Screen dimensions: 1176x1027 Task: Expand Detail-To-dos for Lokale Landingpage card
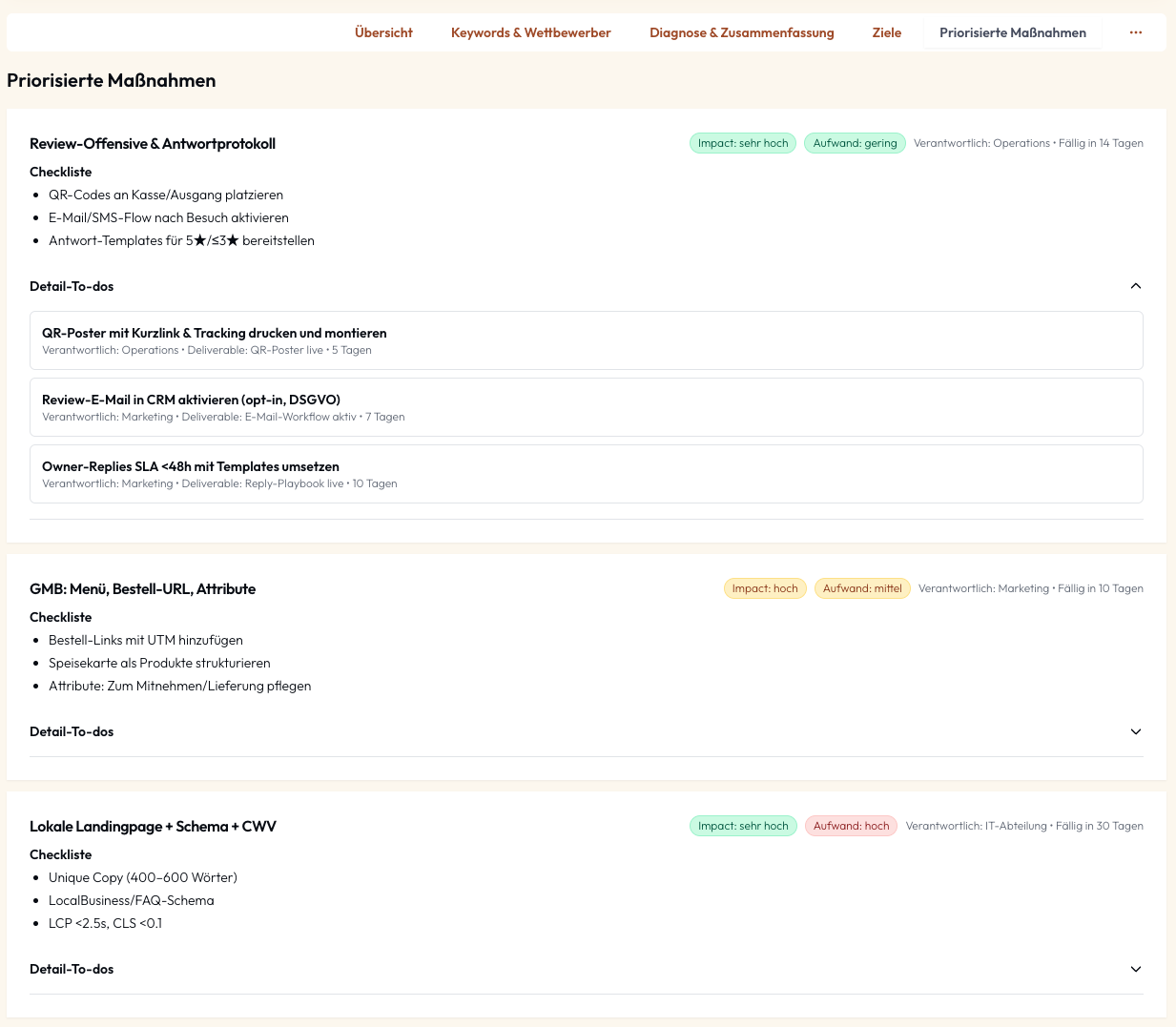coord(1135,969)
